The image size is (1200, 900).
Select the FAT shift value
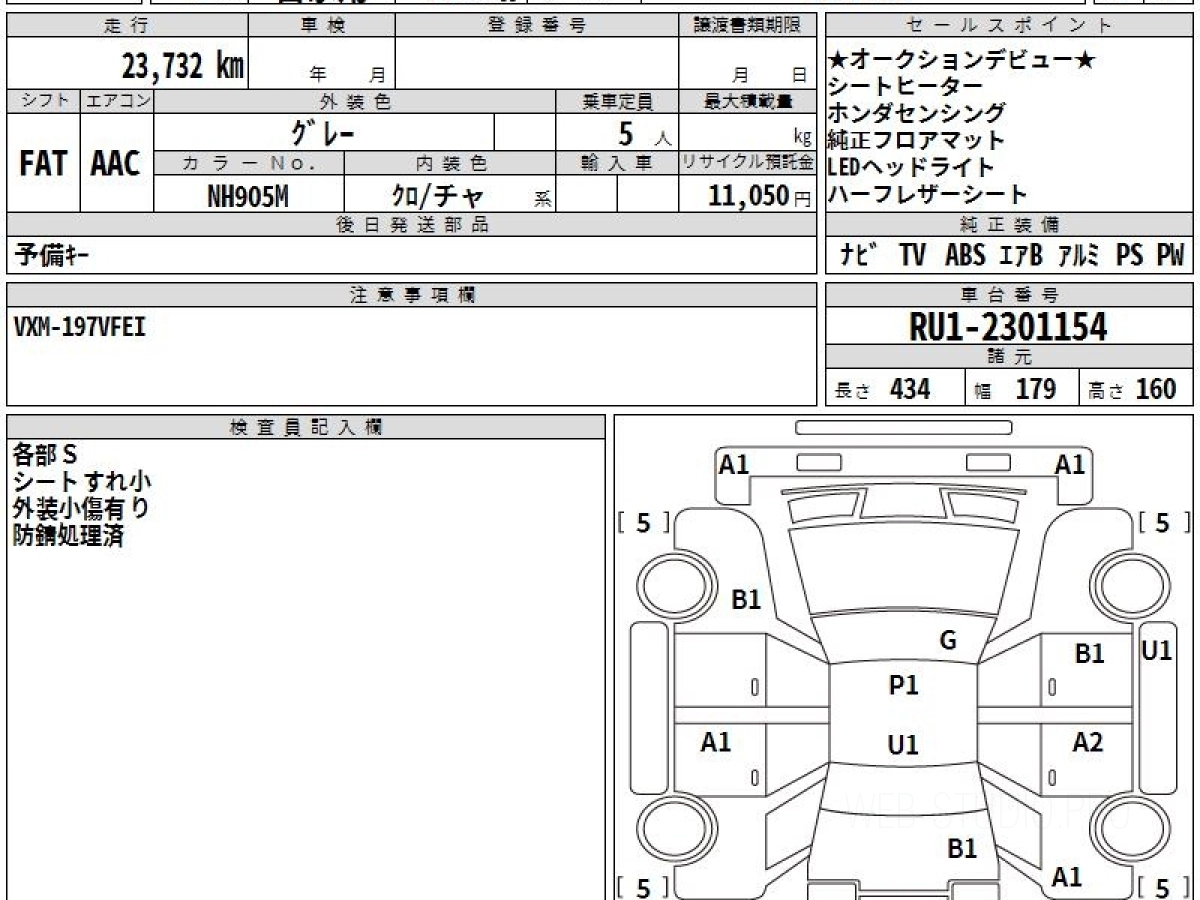43,164
